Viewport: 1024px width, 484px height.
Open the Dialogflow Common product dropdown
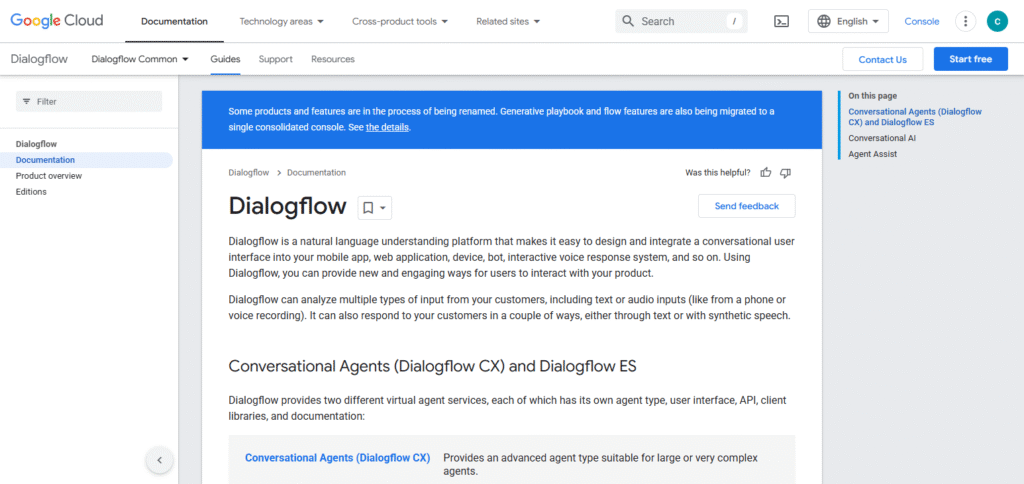140,59
